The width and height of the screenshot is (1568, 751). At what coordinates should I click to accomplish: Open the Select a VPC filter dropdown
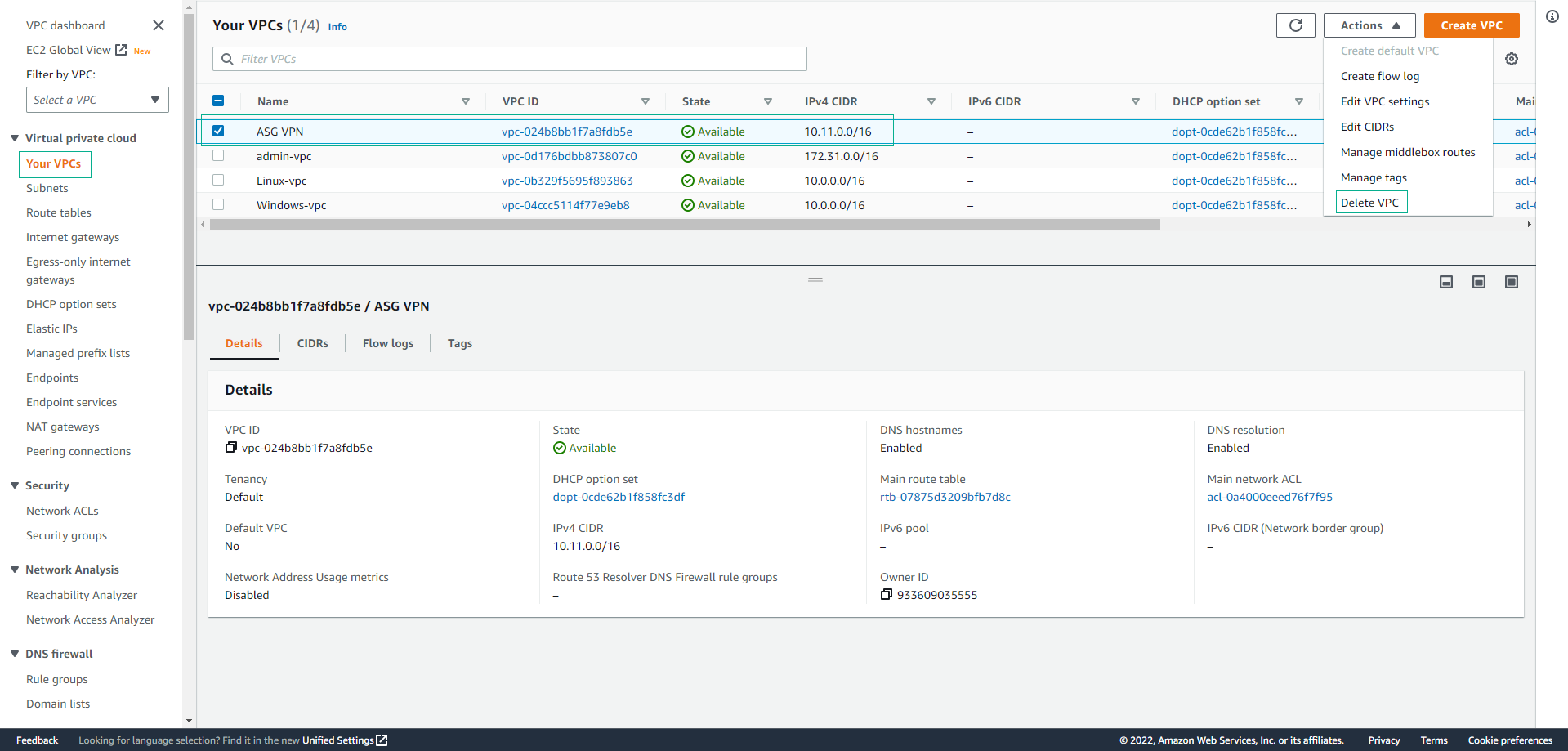(97, 100)
